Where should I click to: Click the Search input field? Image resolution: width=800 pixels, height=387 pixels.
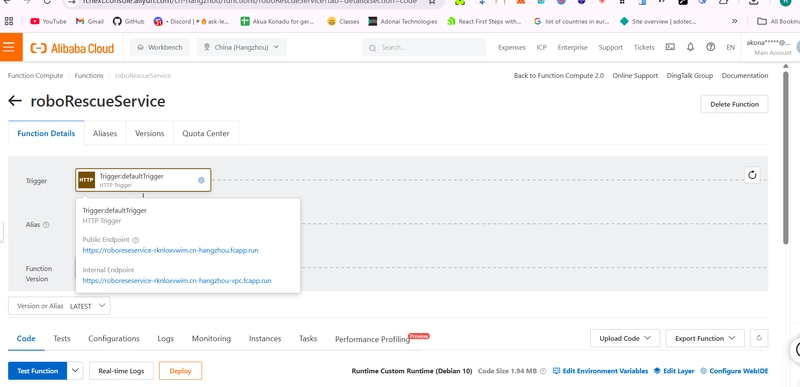424,47
